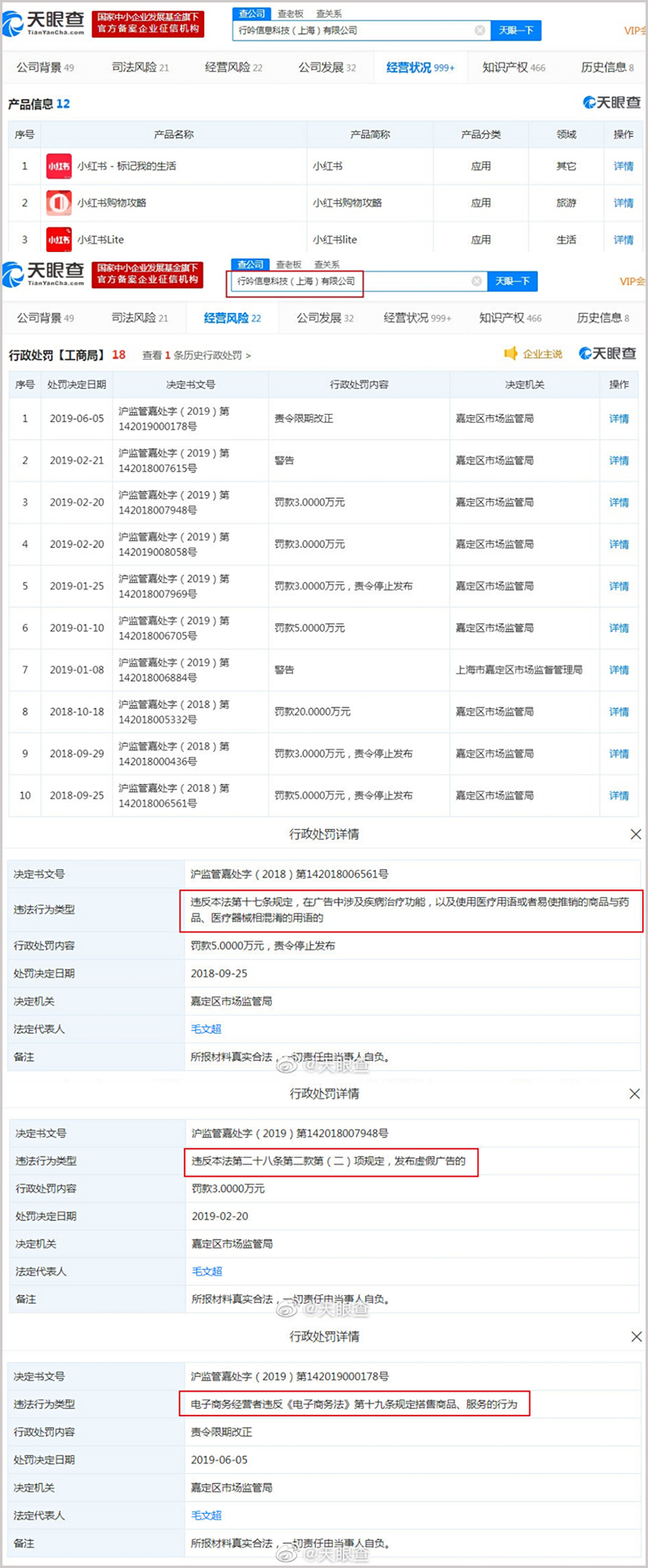Screen dimensions: 648x1568
Task: Open 详情 for penalty 第142018007948号
Action: 619,502
